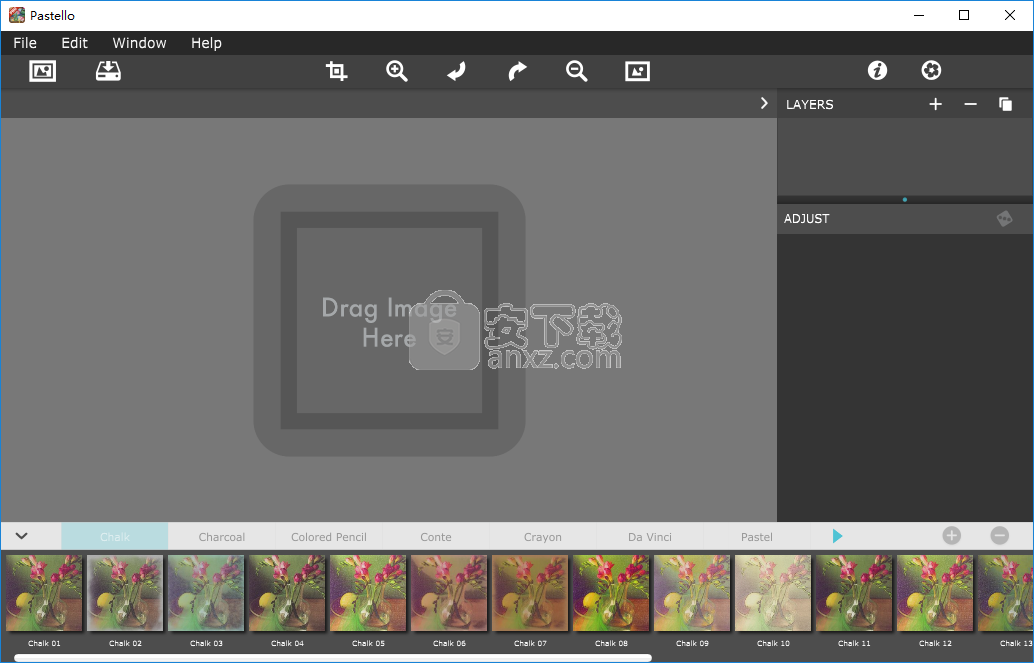Apply the Chalk 07 preset thumbnail

pyautogui.click(x=531, y=592)
